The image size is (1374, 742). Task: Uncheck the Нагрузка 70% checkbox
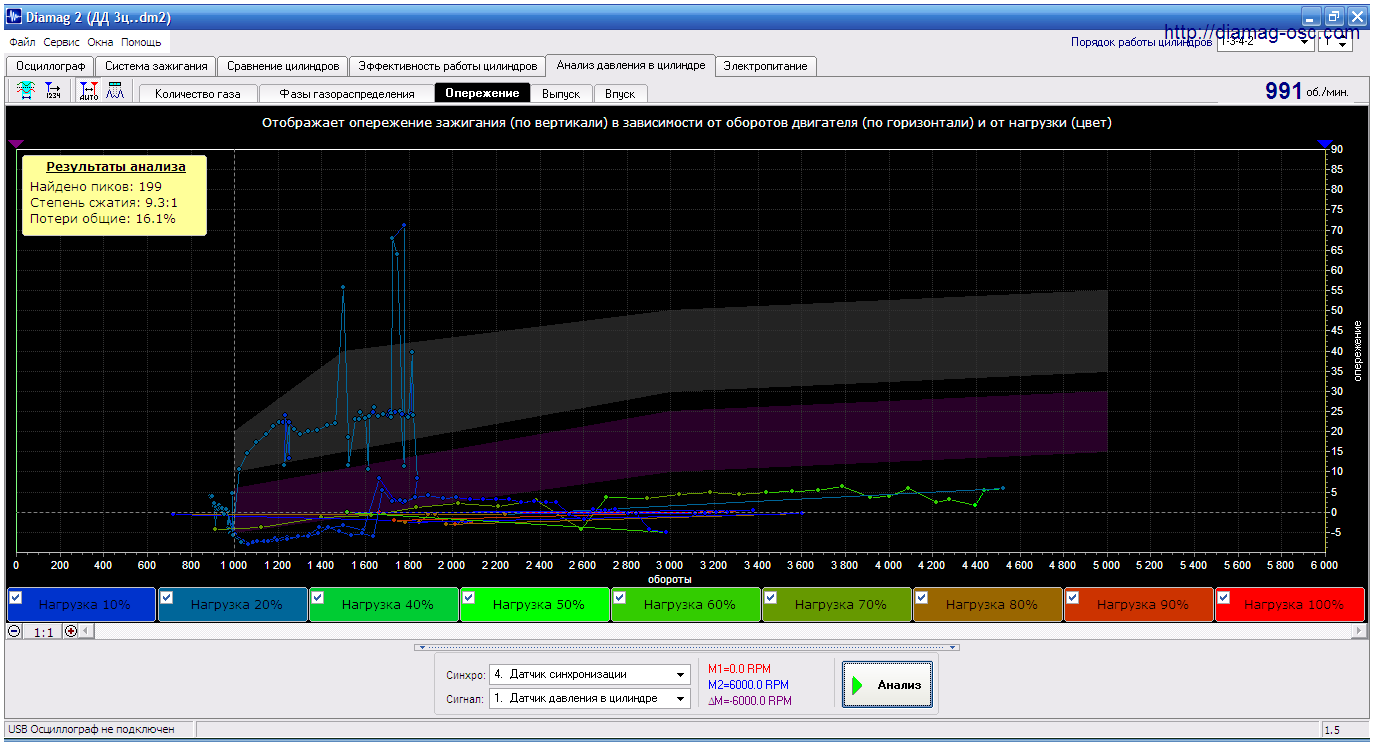coord(770,597)
